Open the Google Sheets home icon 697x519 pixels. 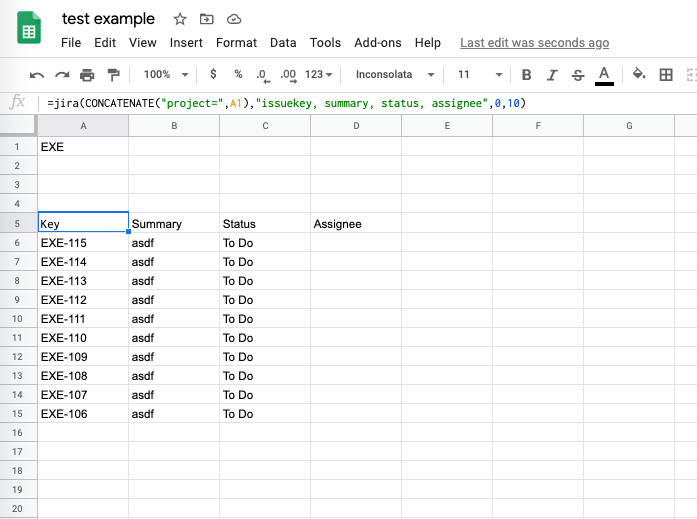pos(29,28)
